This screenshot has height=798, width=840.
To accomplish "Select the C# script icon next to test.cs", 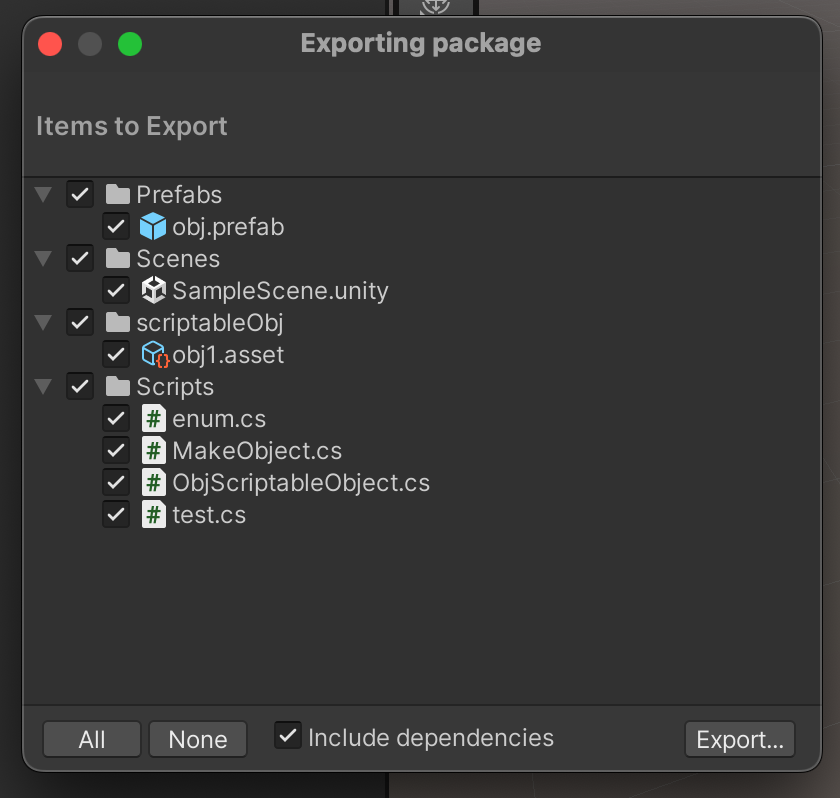I will [152, 514].
